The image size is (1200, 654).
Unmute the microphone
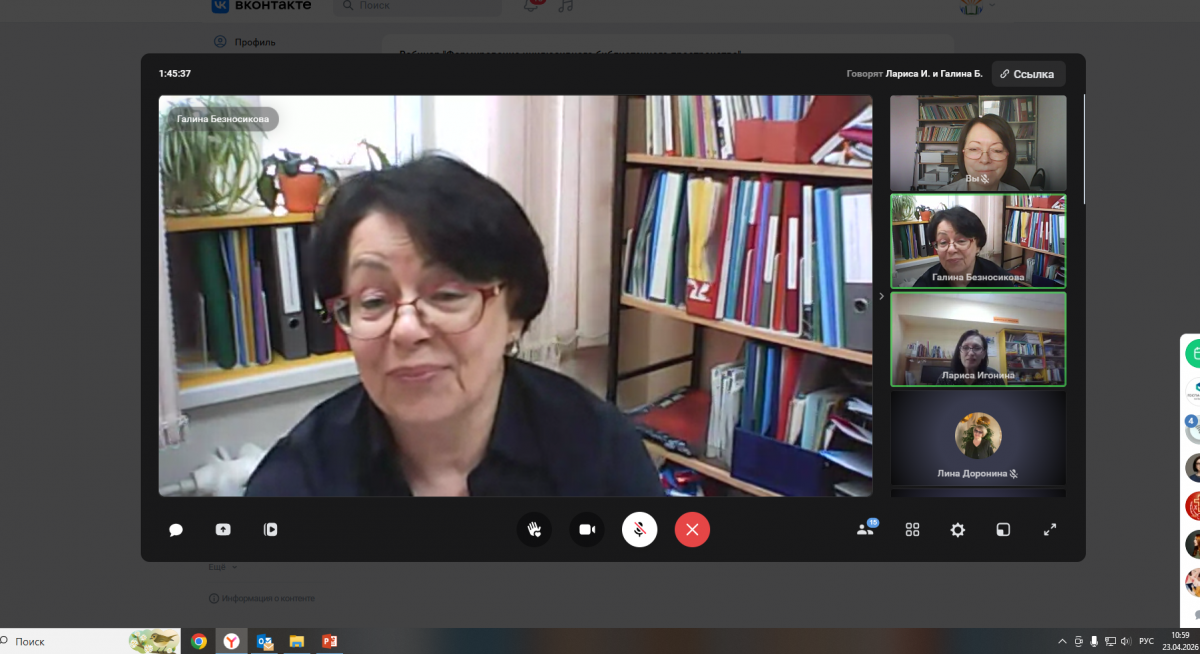640,530
